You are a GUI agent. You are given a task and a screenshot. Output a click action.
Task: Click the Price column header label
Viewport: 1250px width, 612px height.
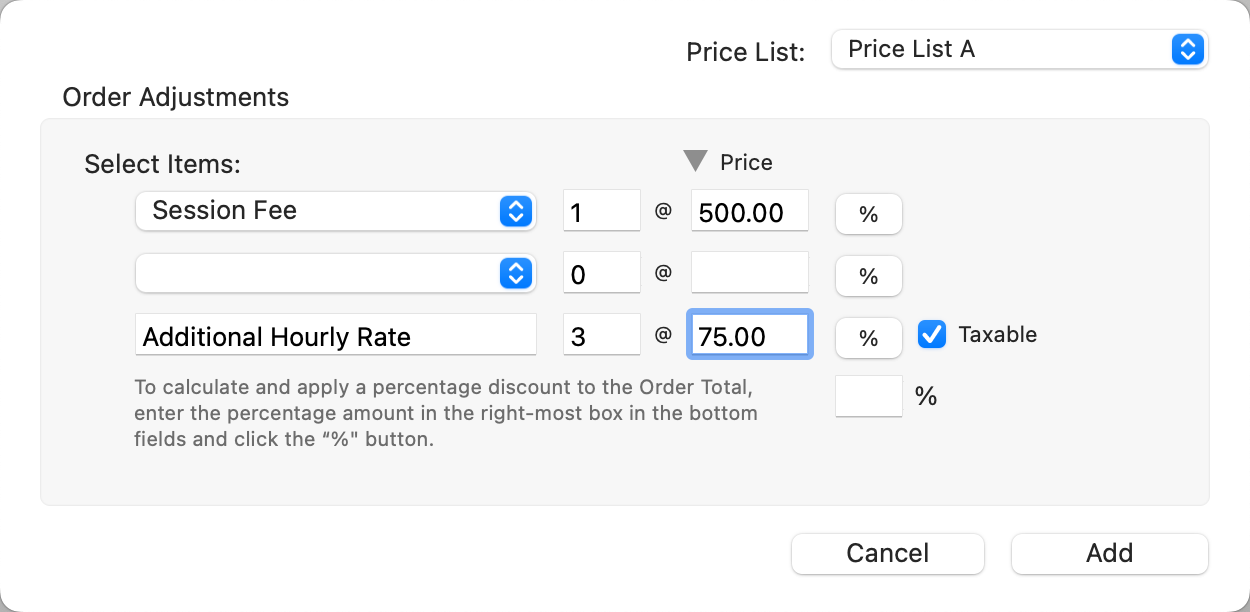[746, 162]
